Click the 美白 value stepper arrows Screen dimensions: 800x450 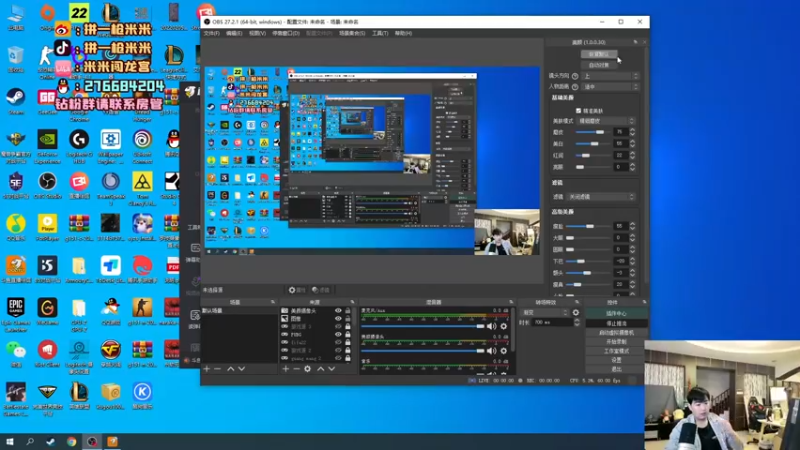click(x=633, y=143)
